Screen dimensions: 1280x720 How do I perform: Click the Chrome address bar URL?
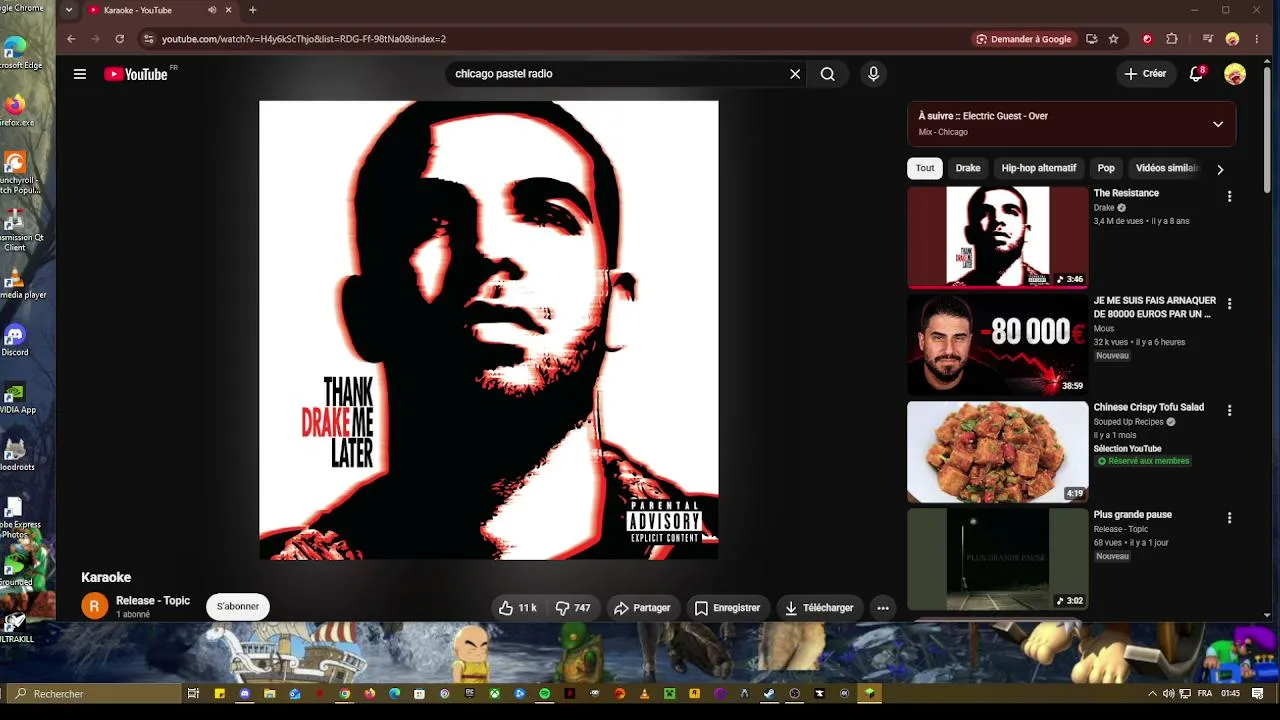pos(304,39)
